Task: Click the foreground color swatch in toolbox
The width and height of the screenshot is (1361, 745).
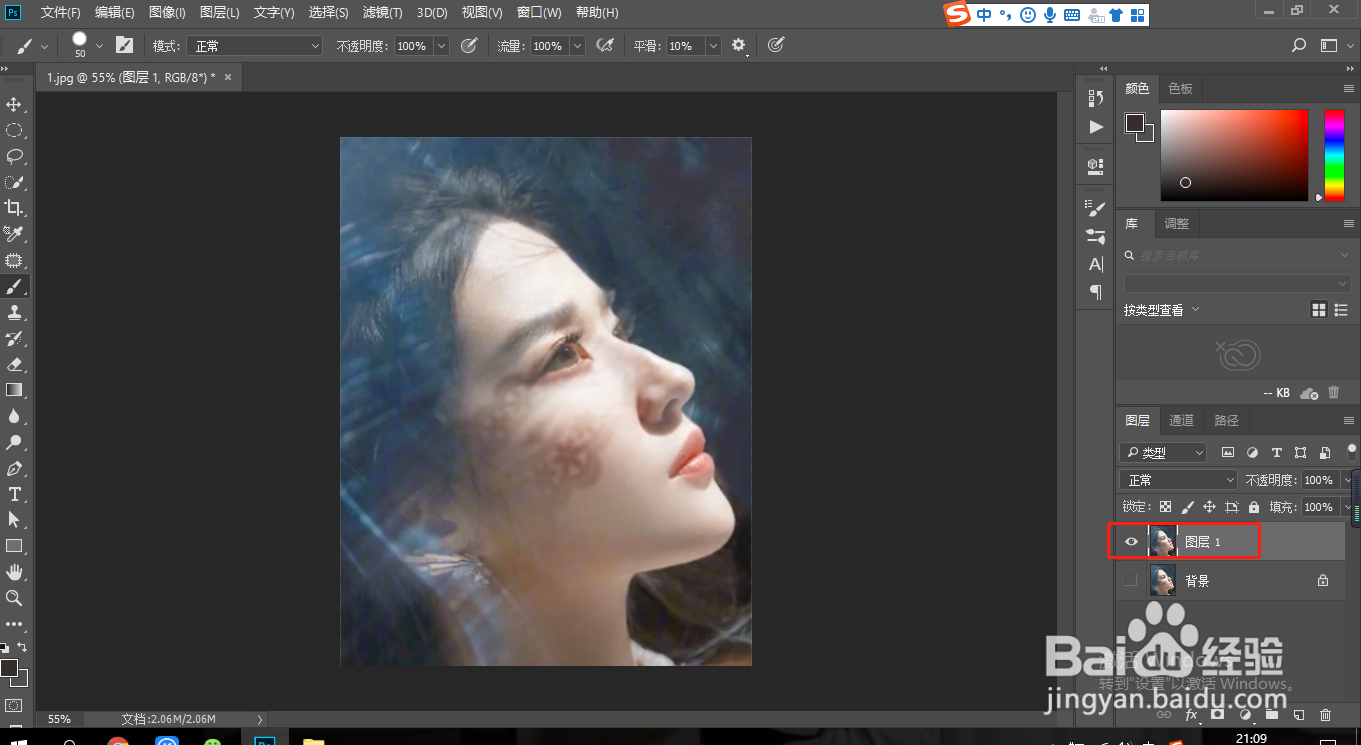Action: click(9, 668)
